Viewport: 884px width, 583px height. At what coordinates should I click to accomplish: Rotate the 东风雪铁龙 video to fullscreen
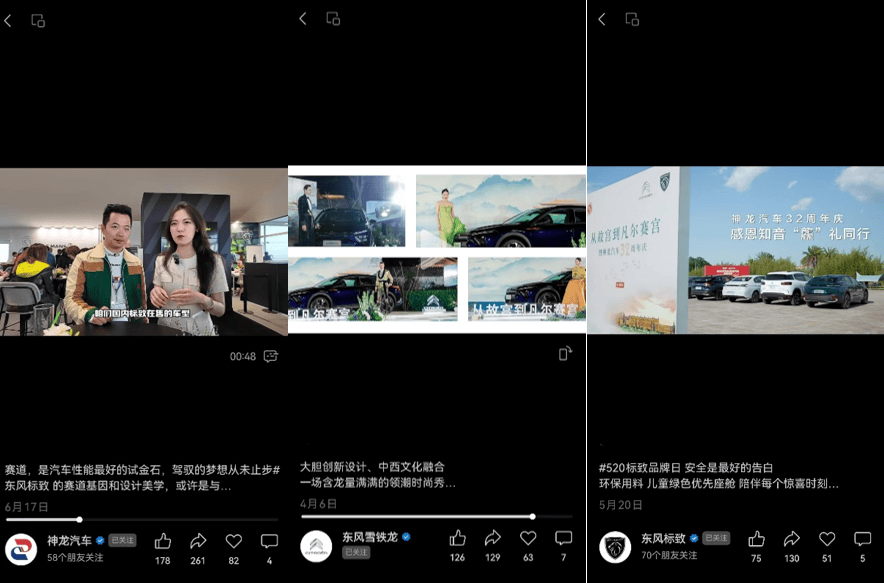point(565,353)
